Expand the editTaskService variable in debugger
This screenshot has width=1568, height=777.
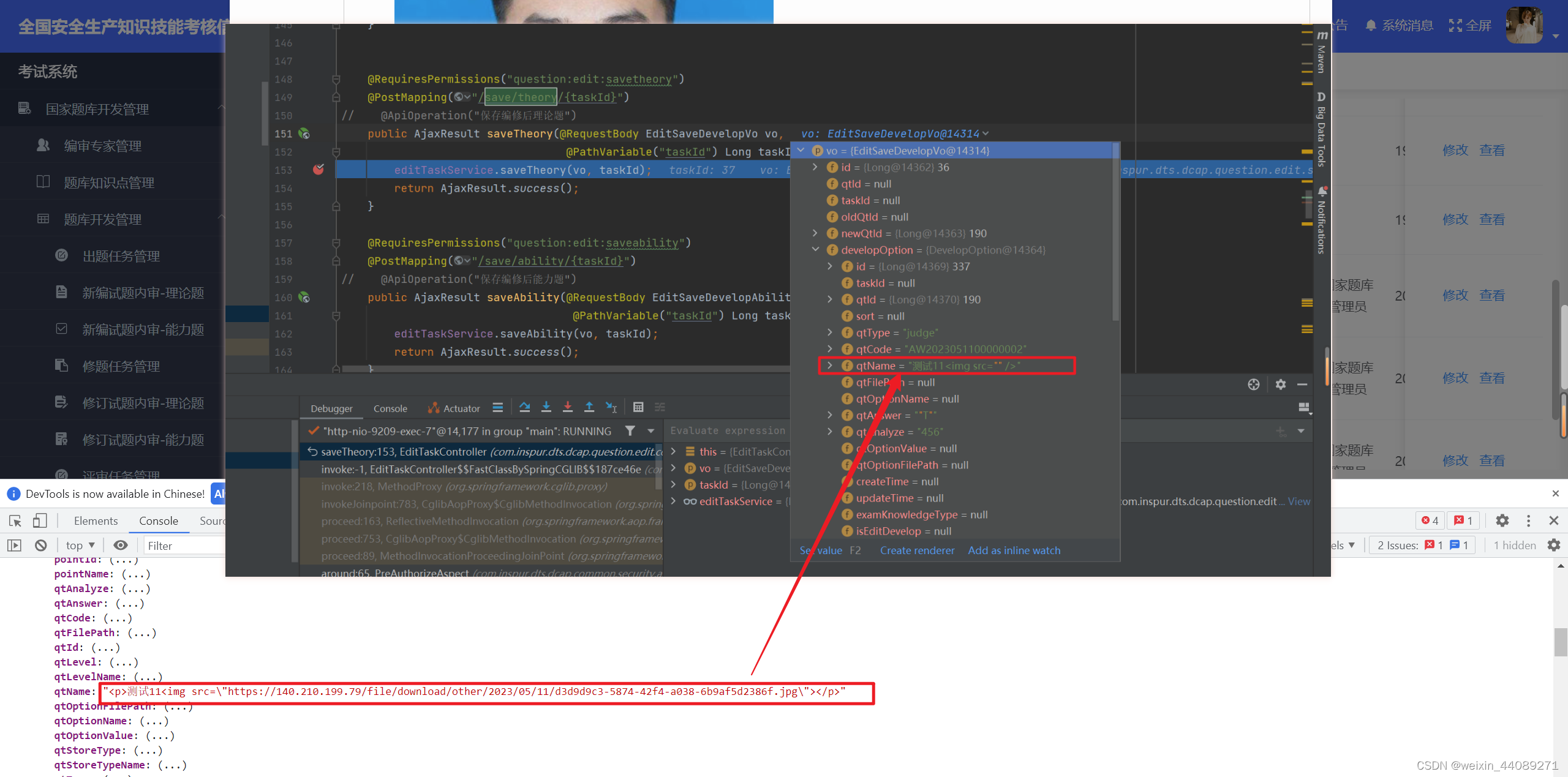pyautogui.click(x=673, y=501)
